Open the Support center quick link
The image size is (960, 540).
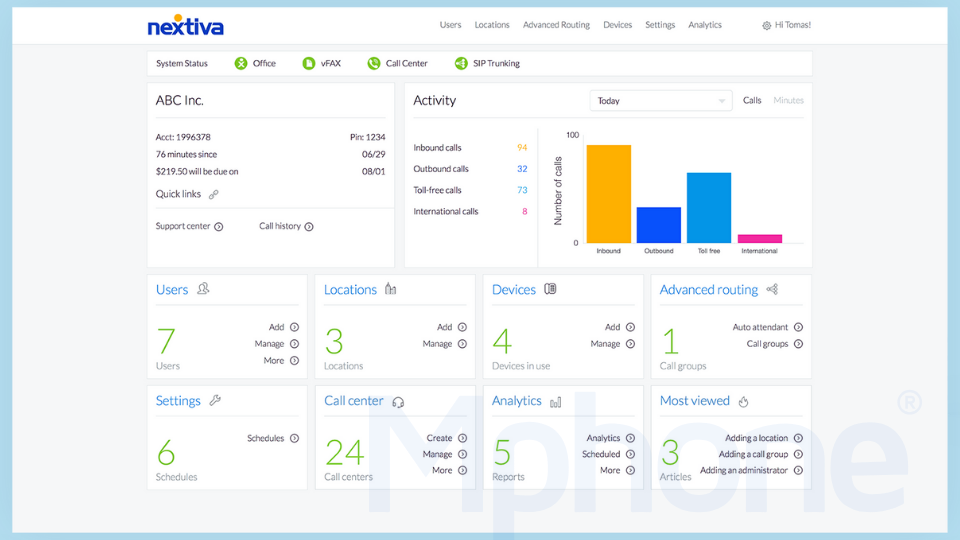[x=189, y=226]
